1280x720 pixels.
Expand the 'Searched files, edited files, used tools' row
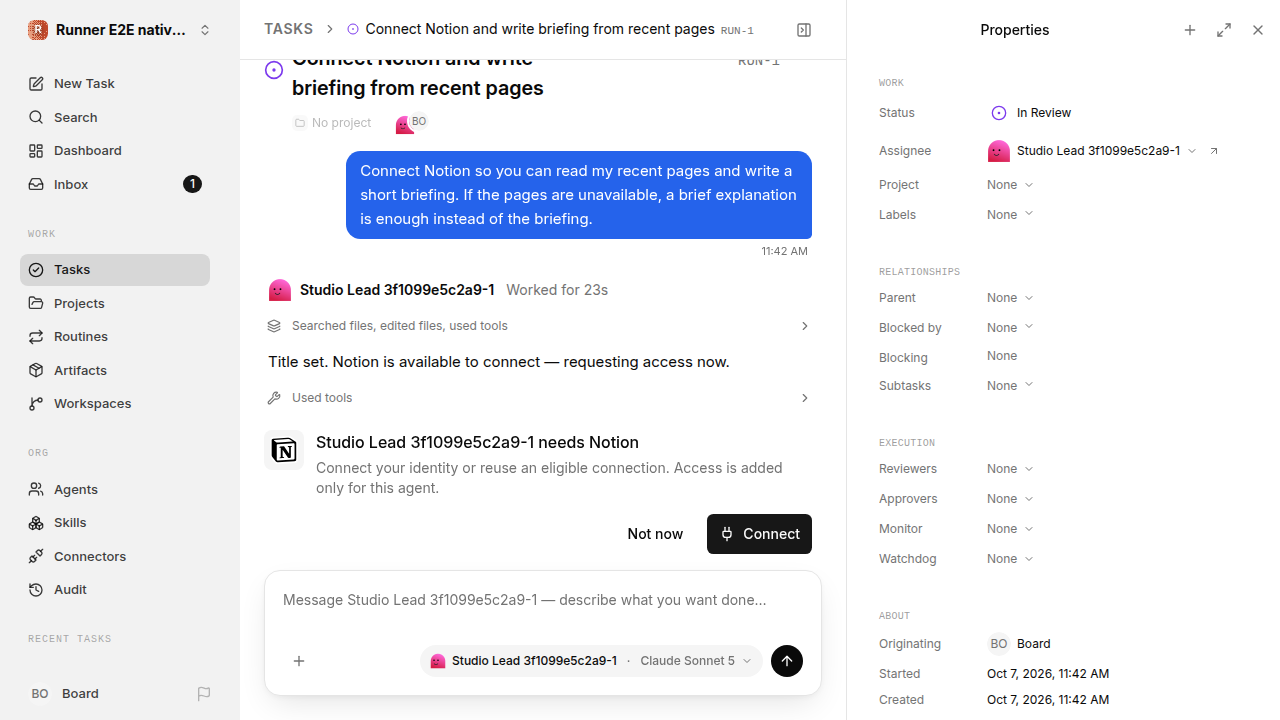coord(539,326)
